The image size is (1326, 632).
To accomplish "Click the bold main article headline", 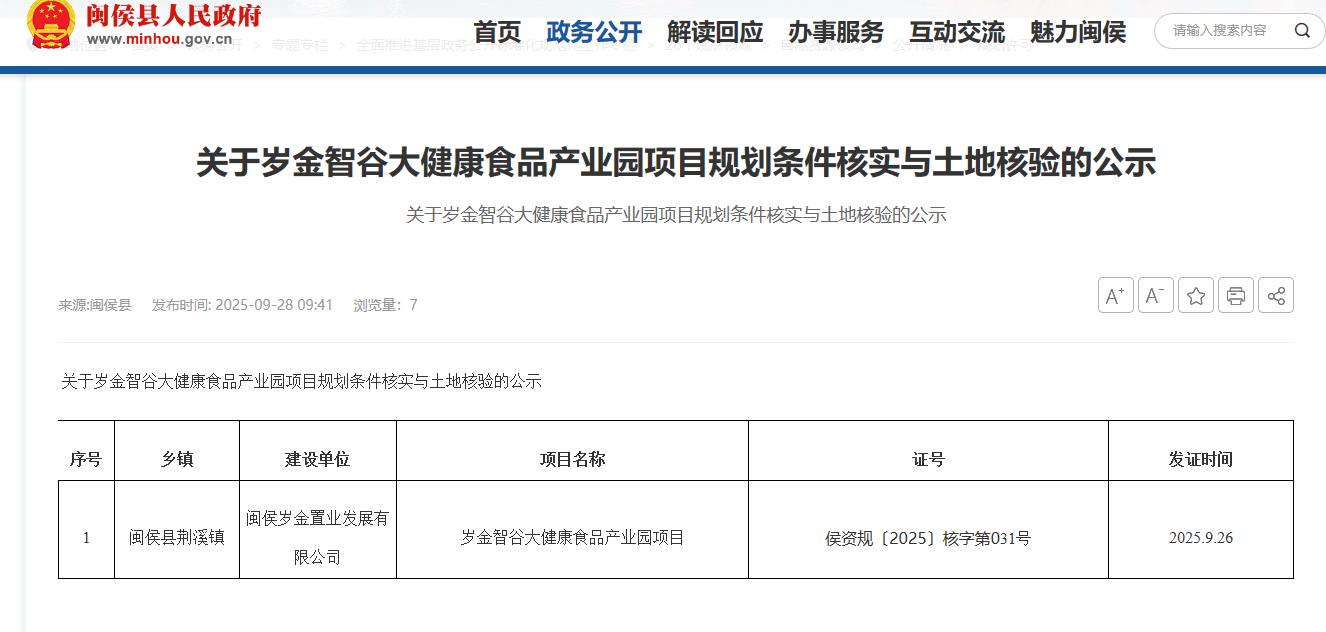I will pos(676,162).
